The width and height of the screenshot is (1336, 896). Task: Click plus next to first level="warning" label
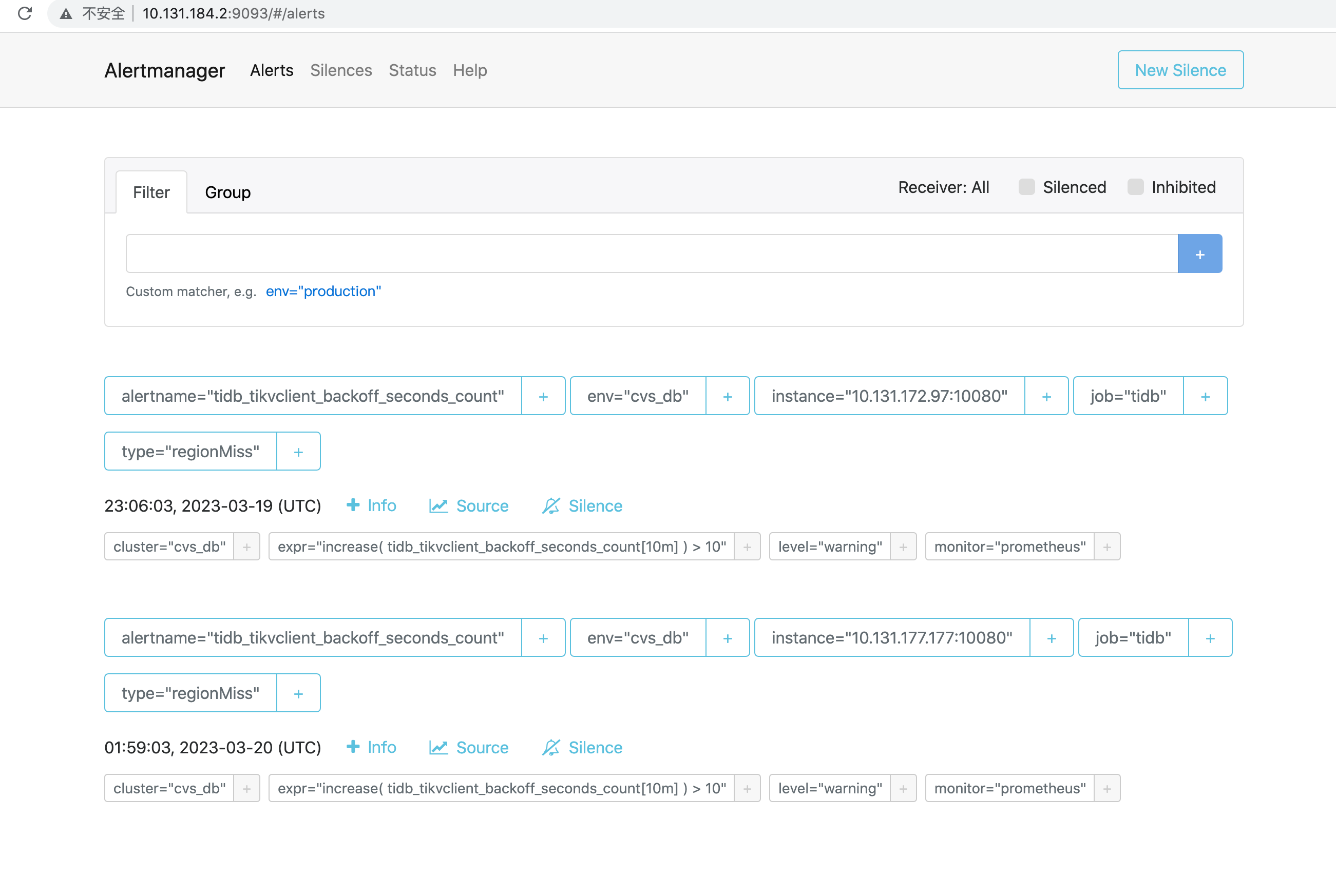tap(903, 547)
